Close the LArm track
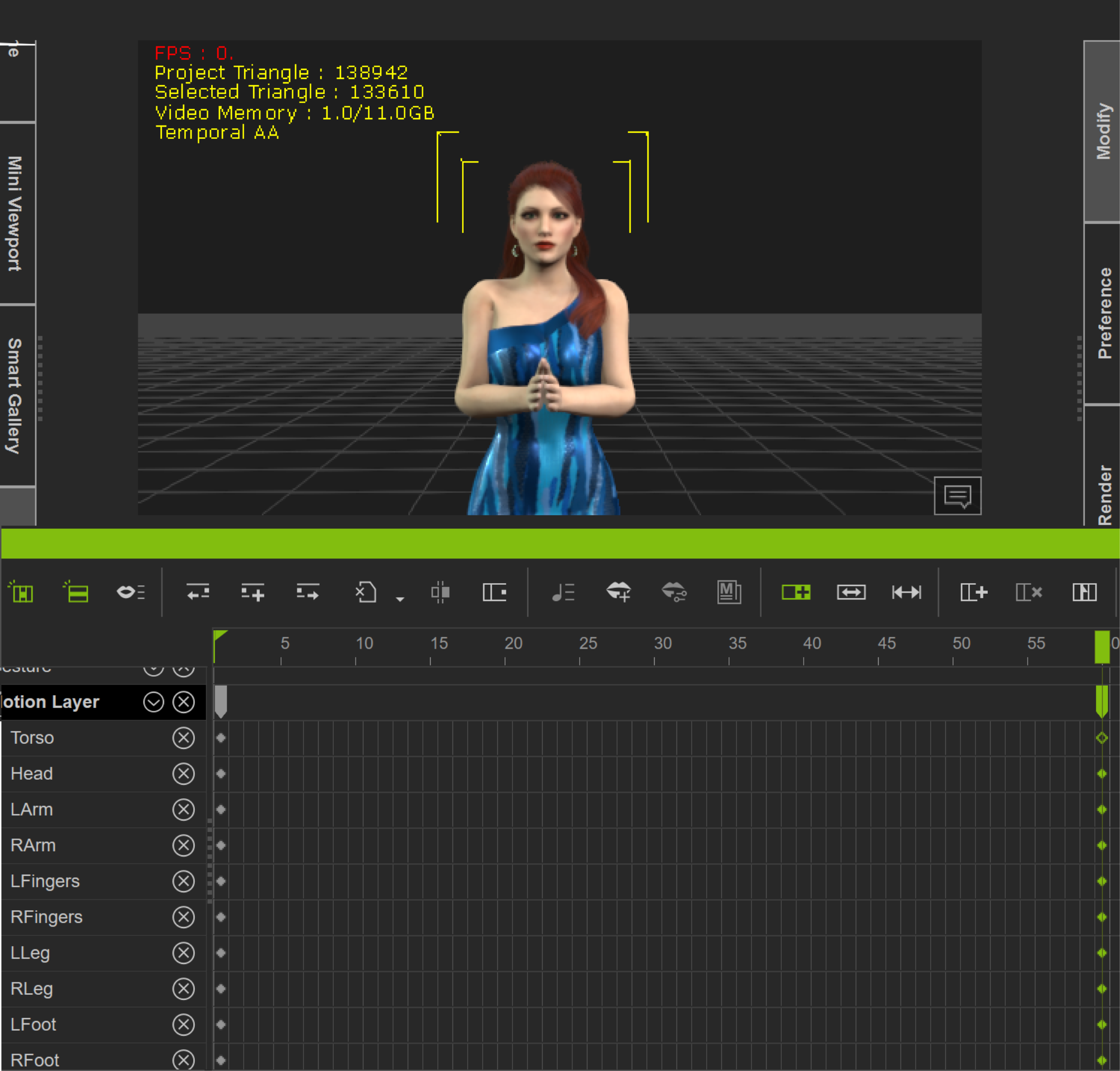The width and height of the screenshot is (1120, 1071). (x=183, y=809)
